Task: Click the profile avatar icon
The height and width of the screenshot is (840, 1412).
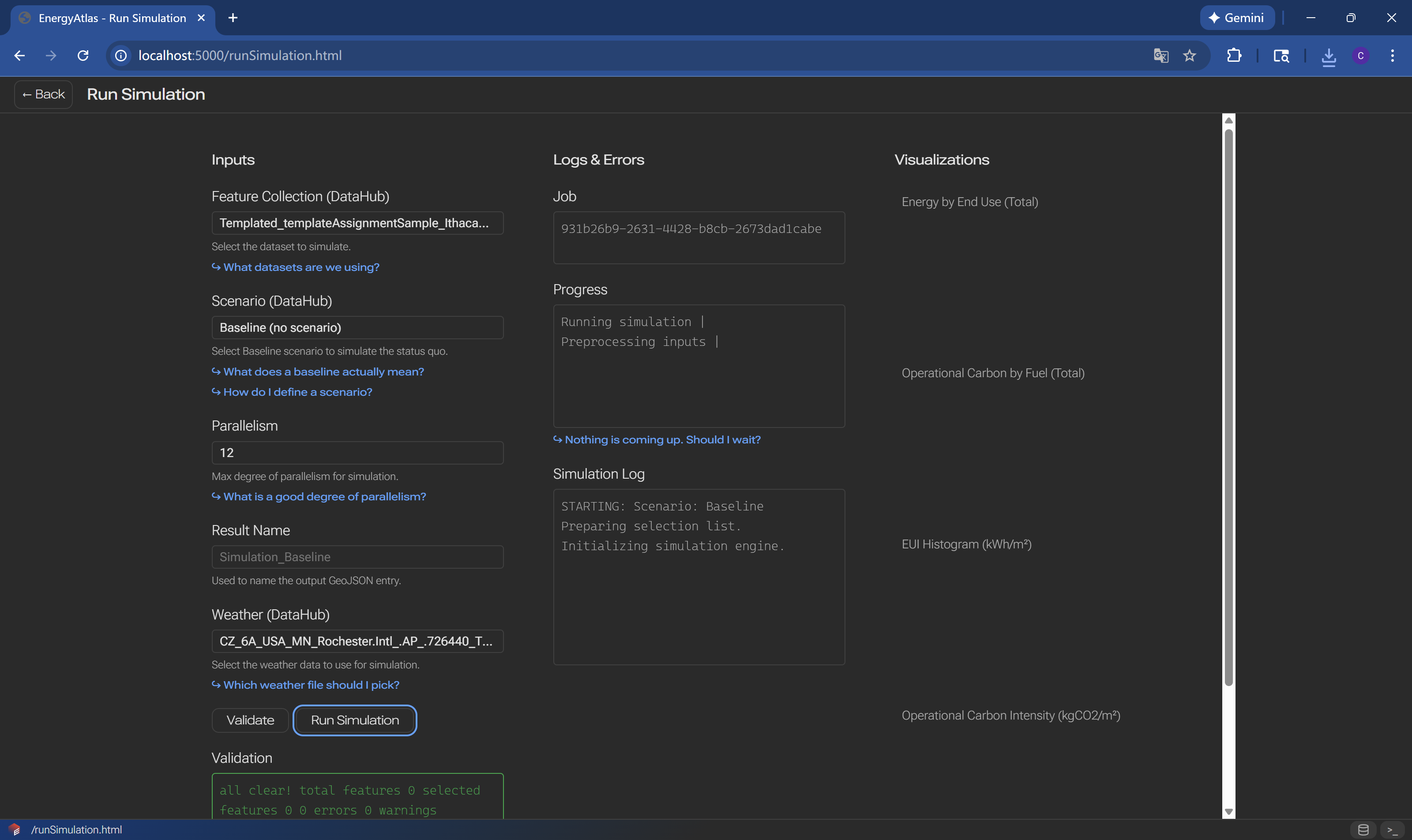Action: (1360, 56)
